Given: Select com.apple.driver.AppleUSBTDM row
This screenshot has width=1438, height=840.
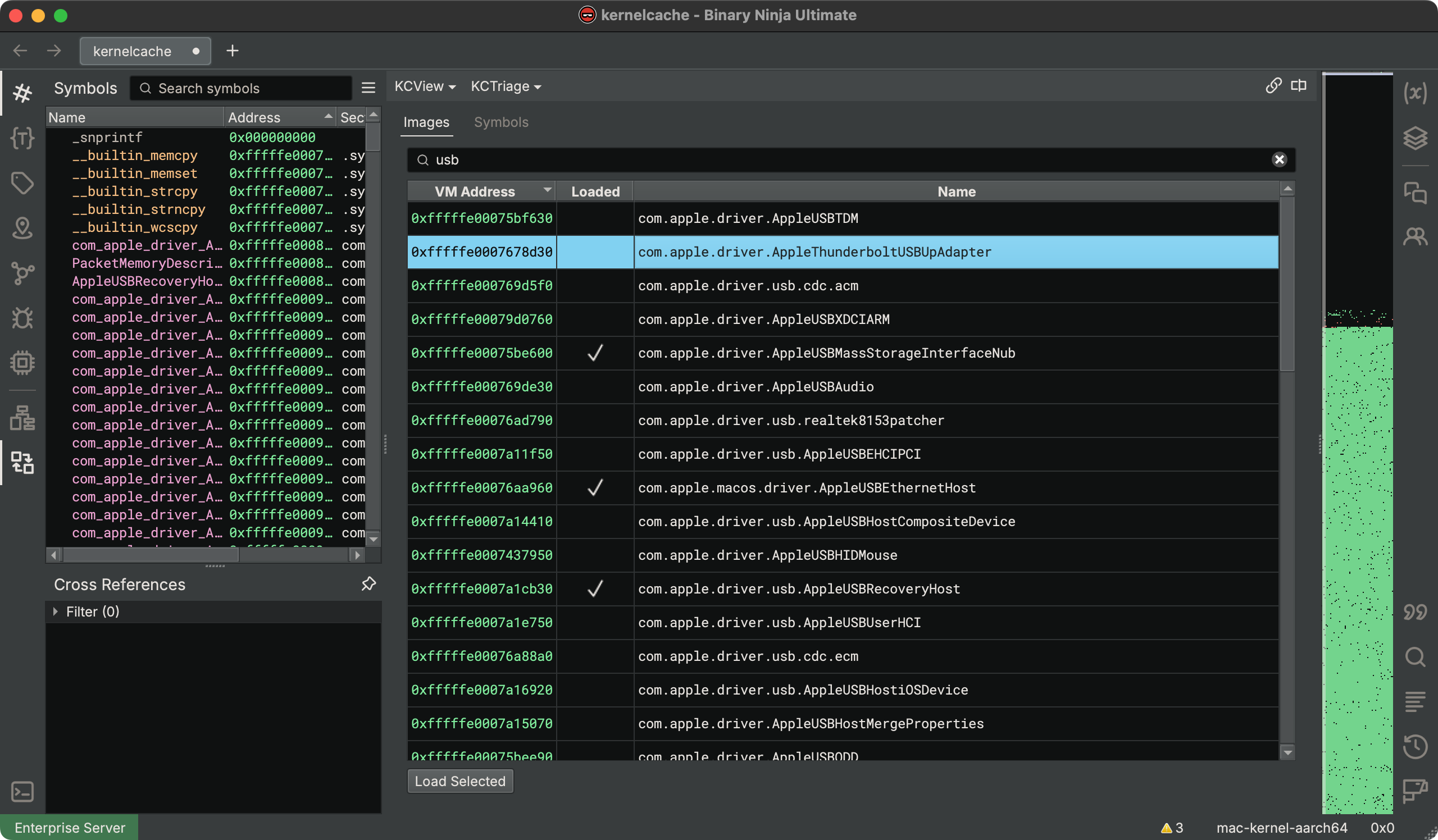Looking at the screenshot, I should 843,218.
